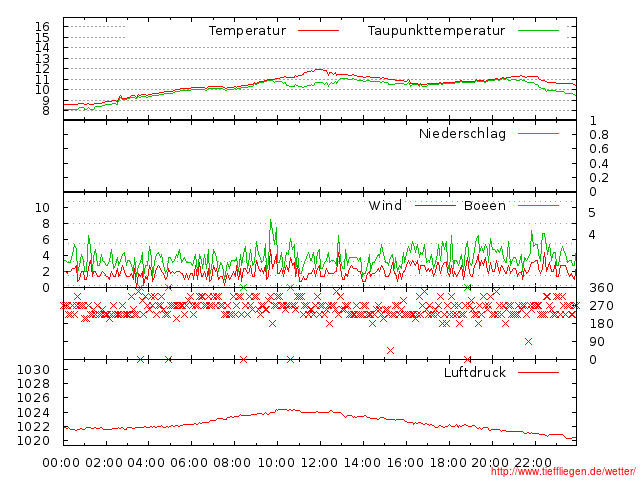The image size is (640, 480).
Task: Click the 04:00 time axis label
Action: pyautogui.click(x=147, y=462)
